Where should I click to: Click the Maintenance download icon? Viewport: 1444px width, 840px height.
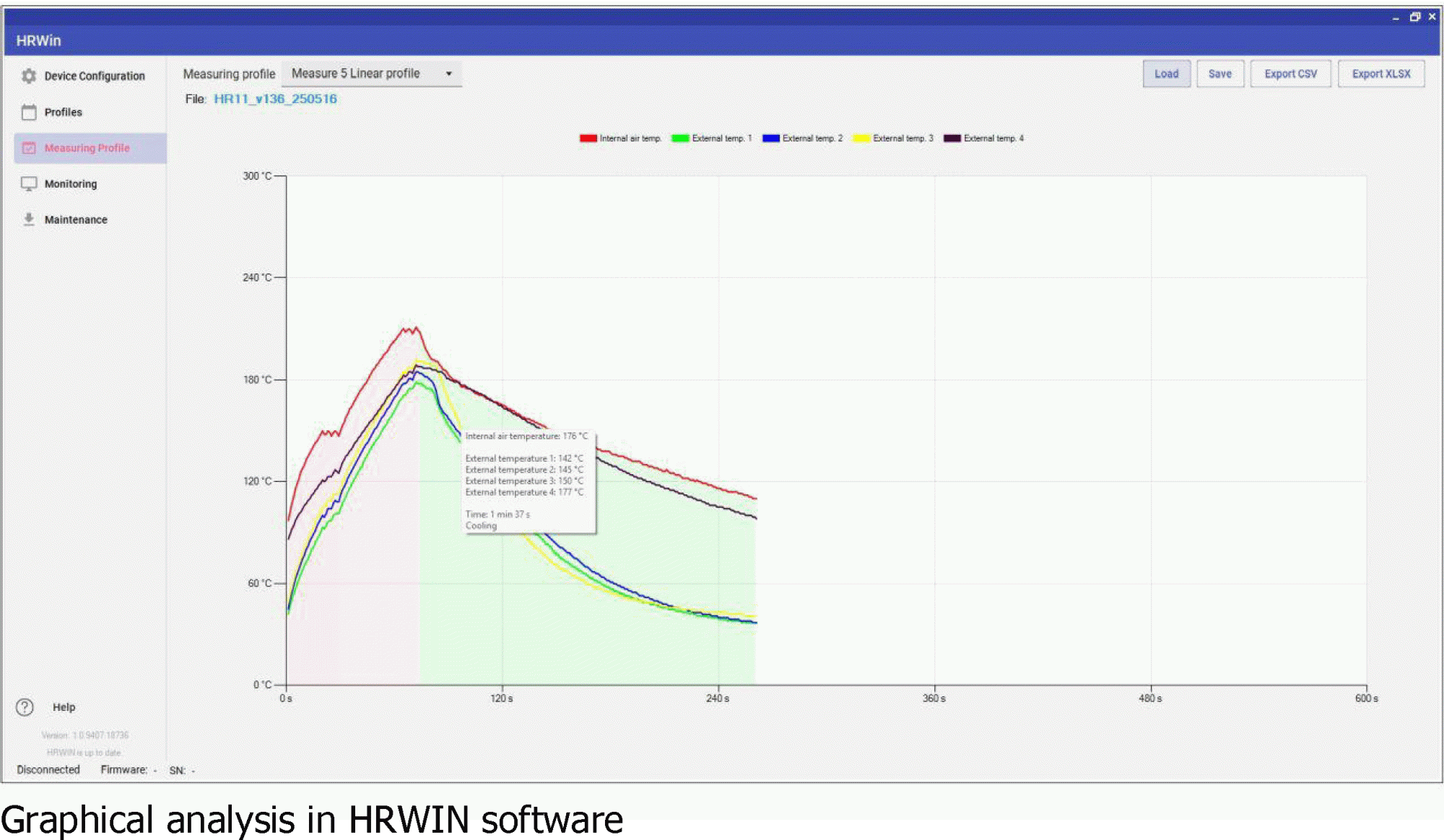click(29, 219)
